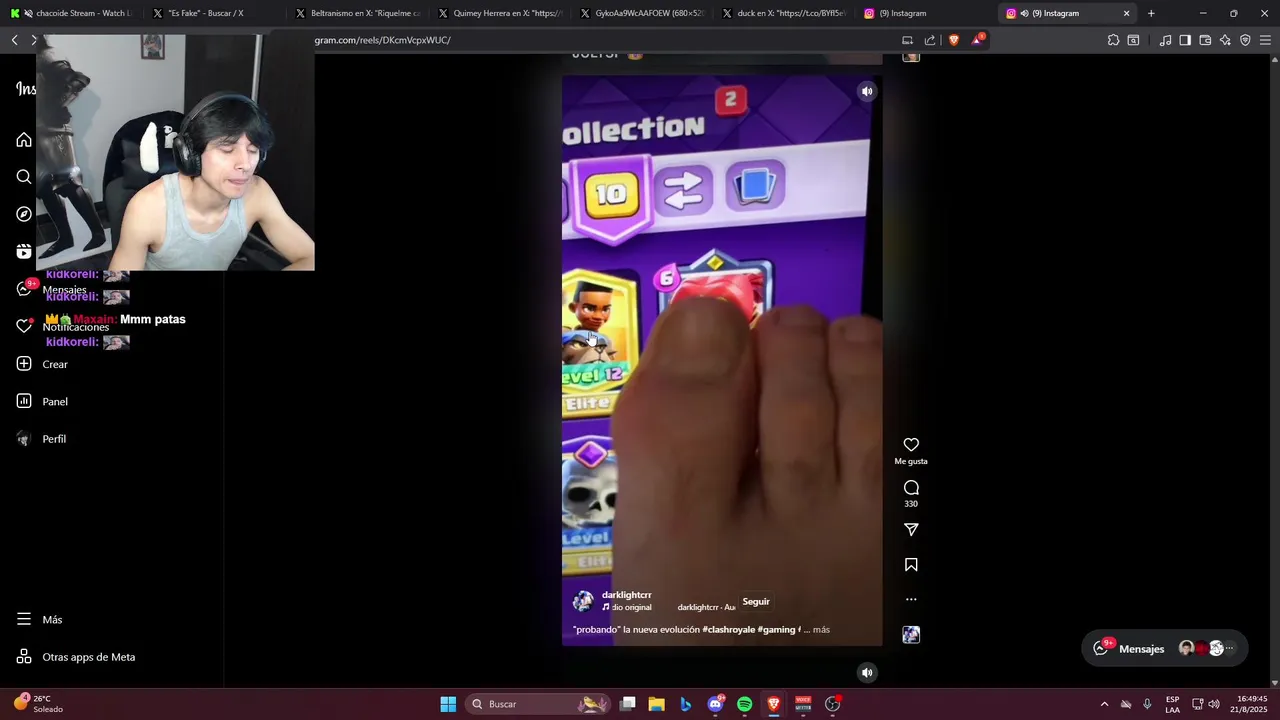Expand more chats dots in Mensajes pill

point(1231,649)
